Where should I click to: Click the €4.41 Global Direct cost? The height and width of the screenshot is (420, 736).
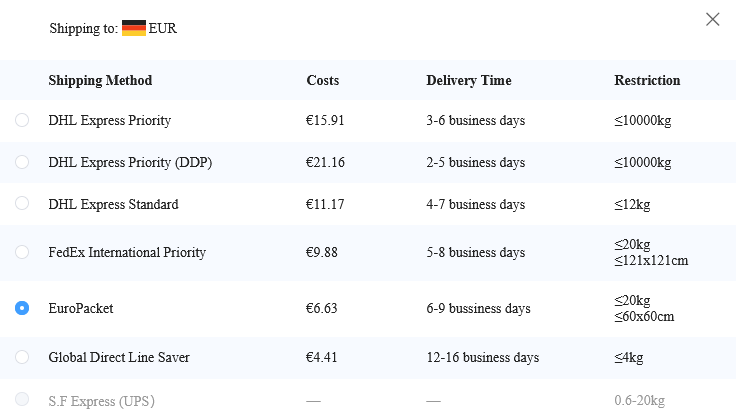(322, 358)
